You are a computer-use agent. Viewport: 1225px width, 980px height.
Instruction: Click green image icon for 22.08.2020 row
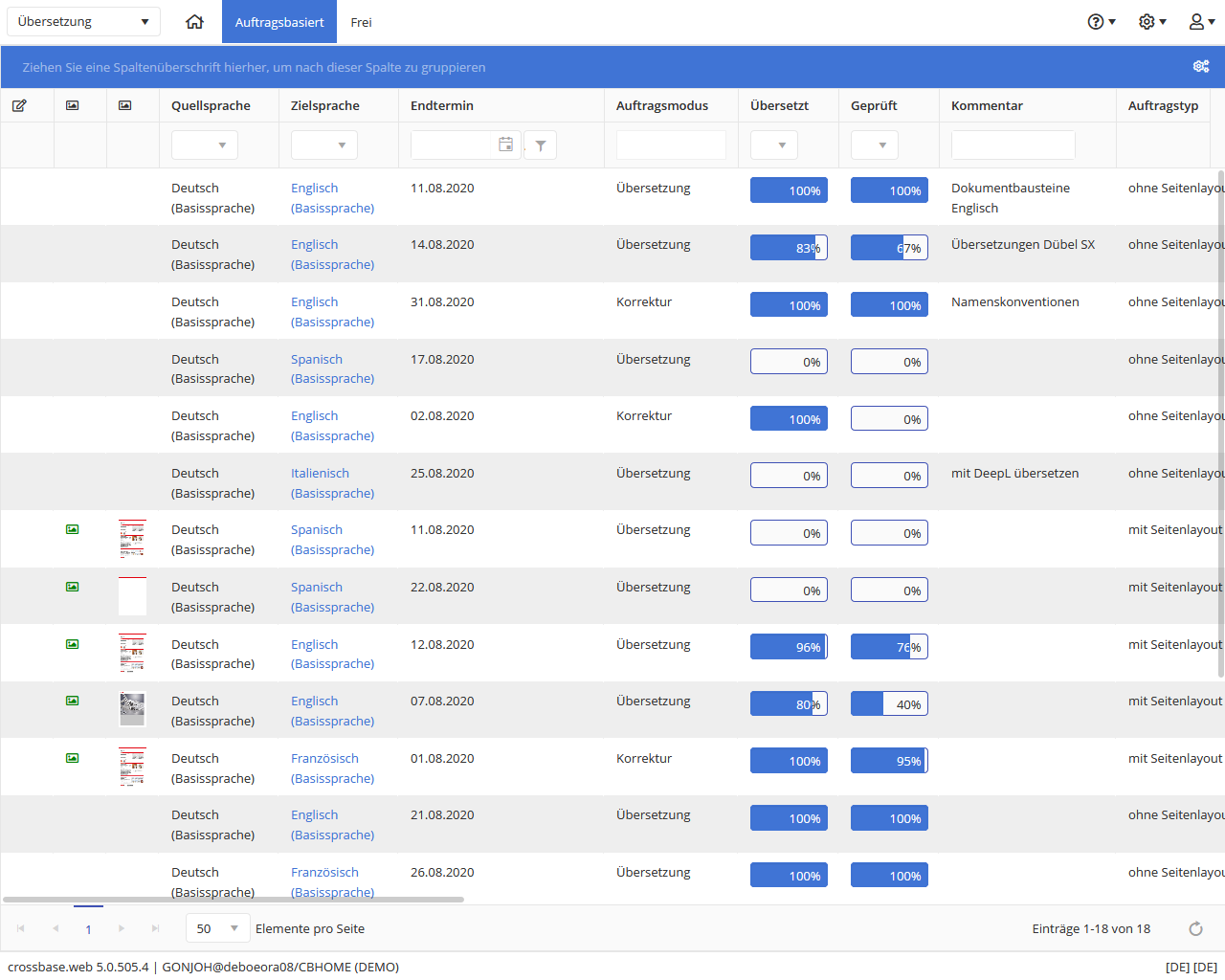click(x=73, y=587)
